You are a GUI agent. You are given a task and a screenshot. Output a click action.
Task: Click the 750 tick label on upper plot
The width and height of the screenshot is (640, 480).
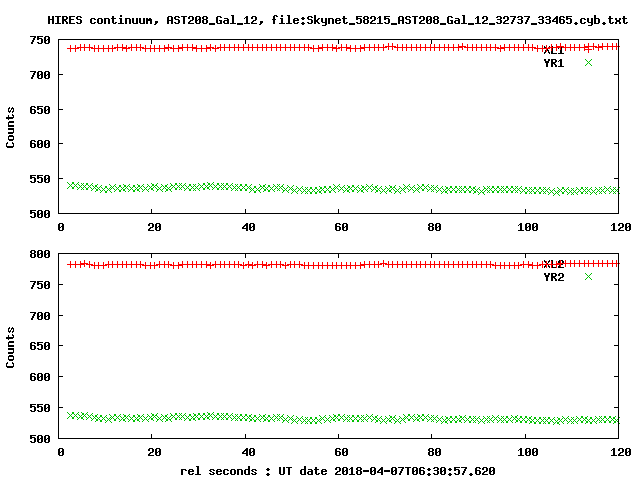[40, 40]
